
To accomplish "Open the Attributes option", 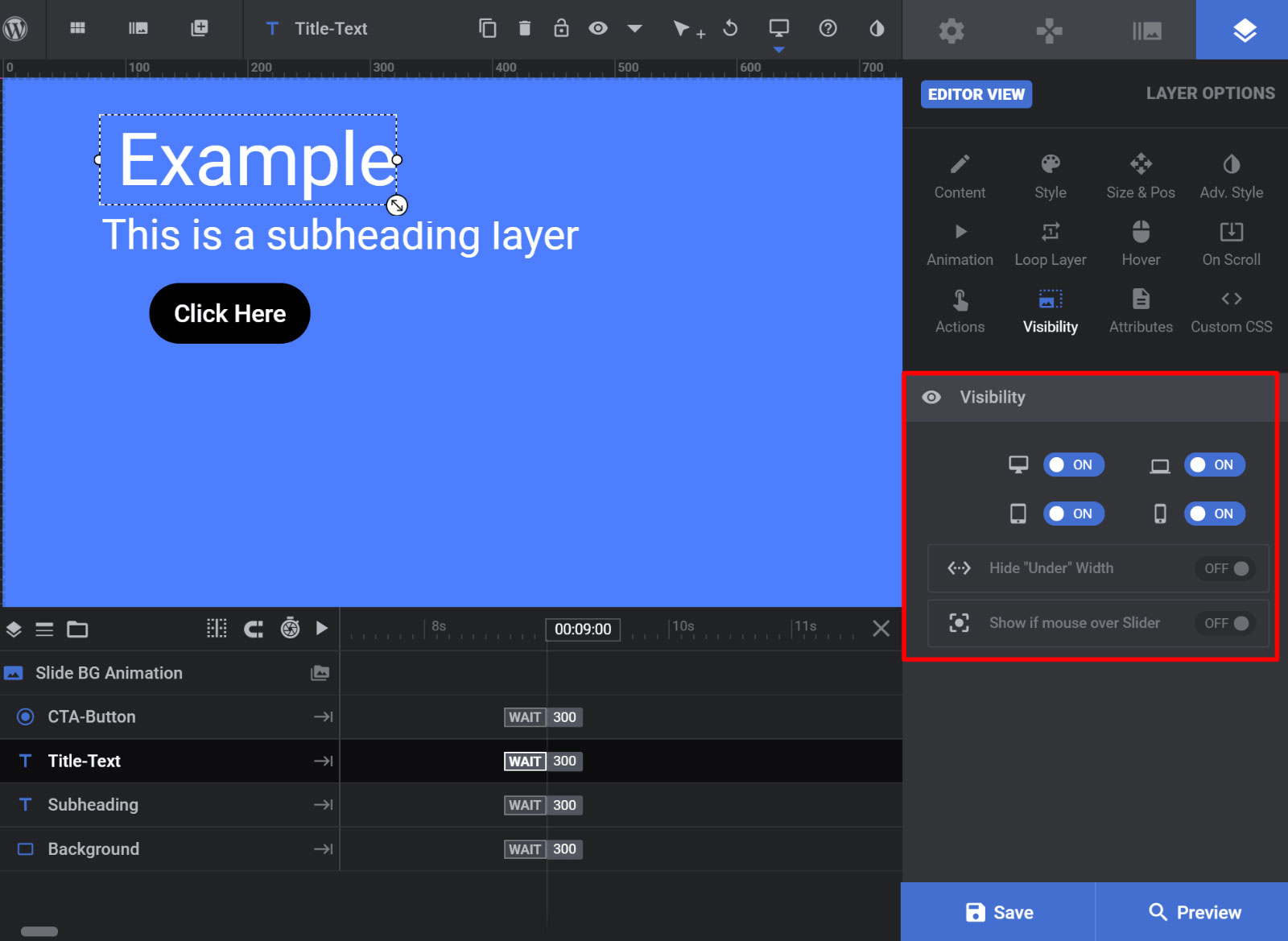I will 1141,312.
